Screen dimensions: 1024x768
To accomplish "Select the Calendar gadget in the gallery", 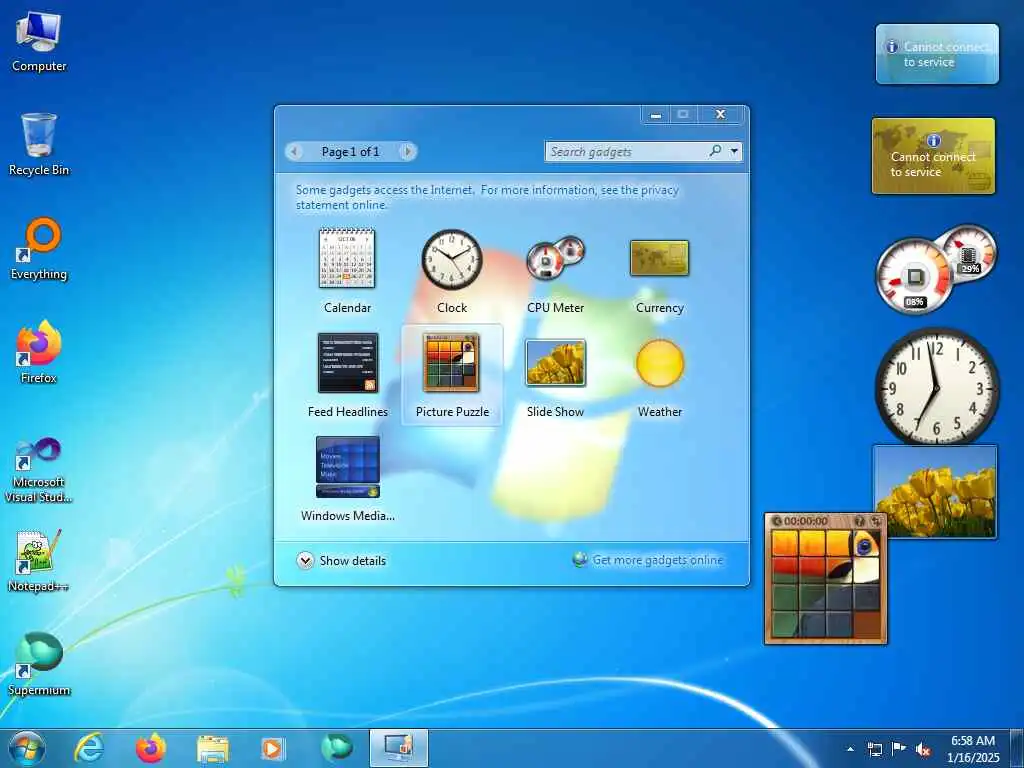I will pos(347,270).
